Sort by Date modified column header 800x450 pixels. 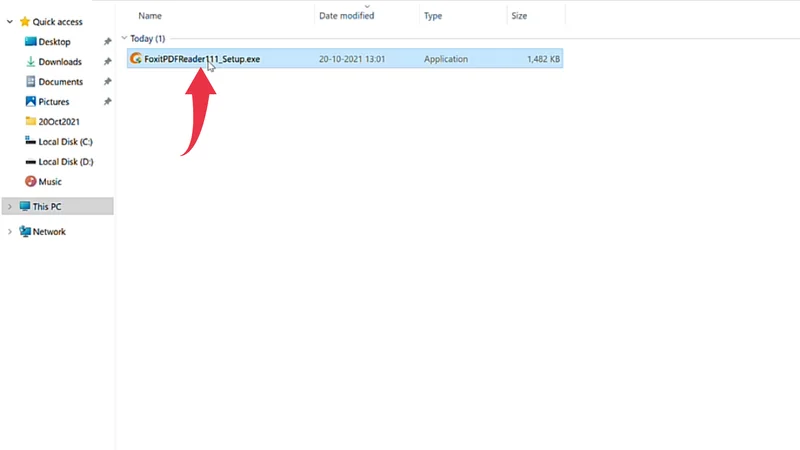(x=346, y=16)
